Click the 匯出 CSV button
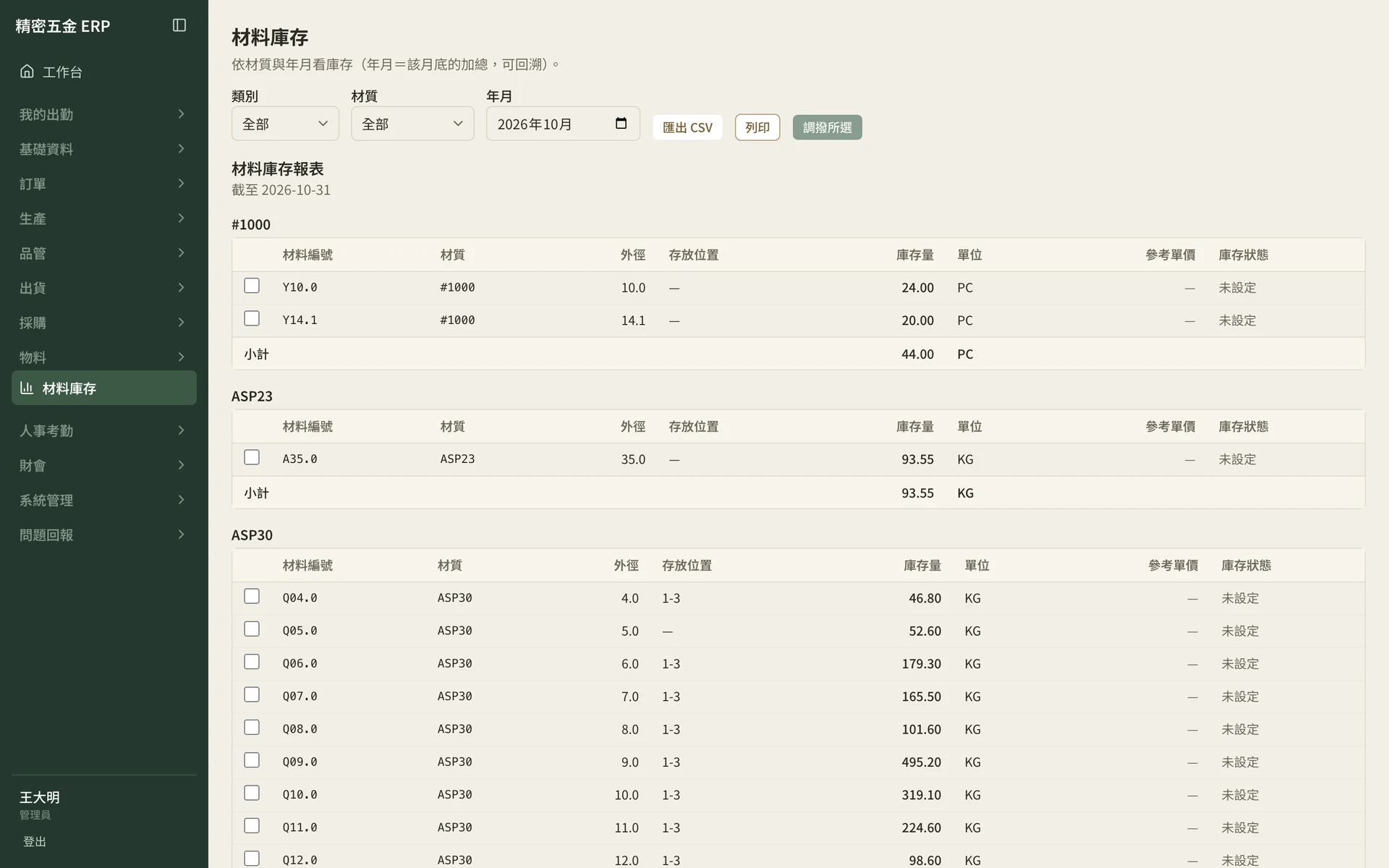The width and height of the screenshot is (1389, 868). point(687,127)
